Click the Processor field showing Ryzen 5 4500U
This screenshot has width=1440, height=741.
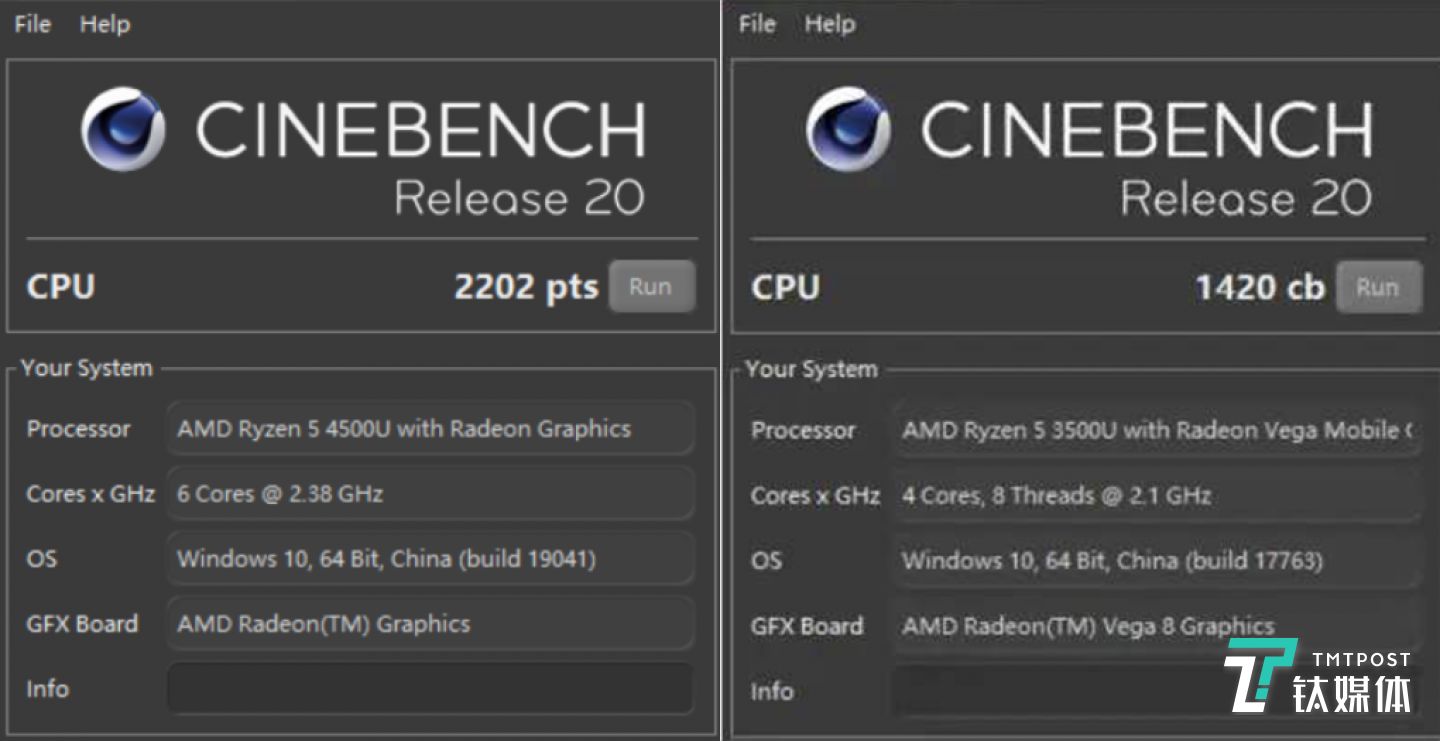coord(430,428)
